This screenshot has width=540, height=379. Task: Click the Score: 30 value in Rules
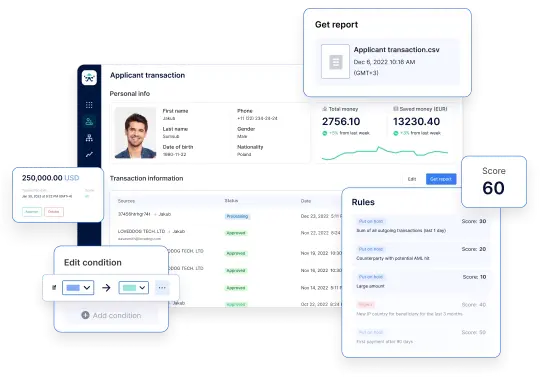[474, 221]
